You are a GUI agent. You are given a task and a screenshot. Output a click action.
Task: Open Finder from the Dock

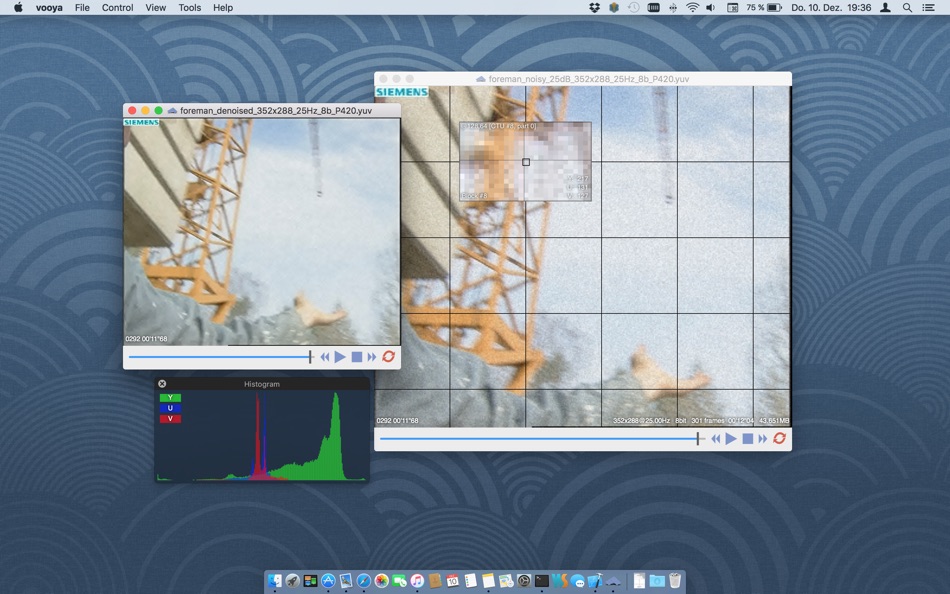[274, 581]
